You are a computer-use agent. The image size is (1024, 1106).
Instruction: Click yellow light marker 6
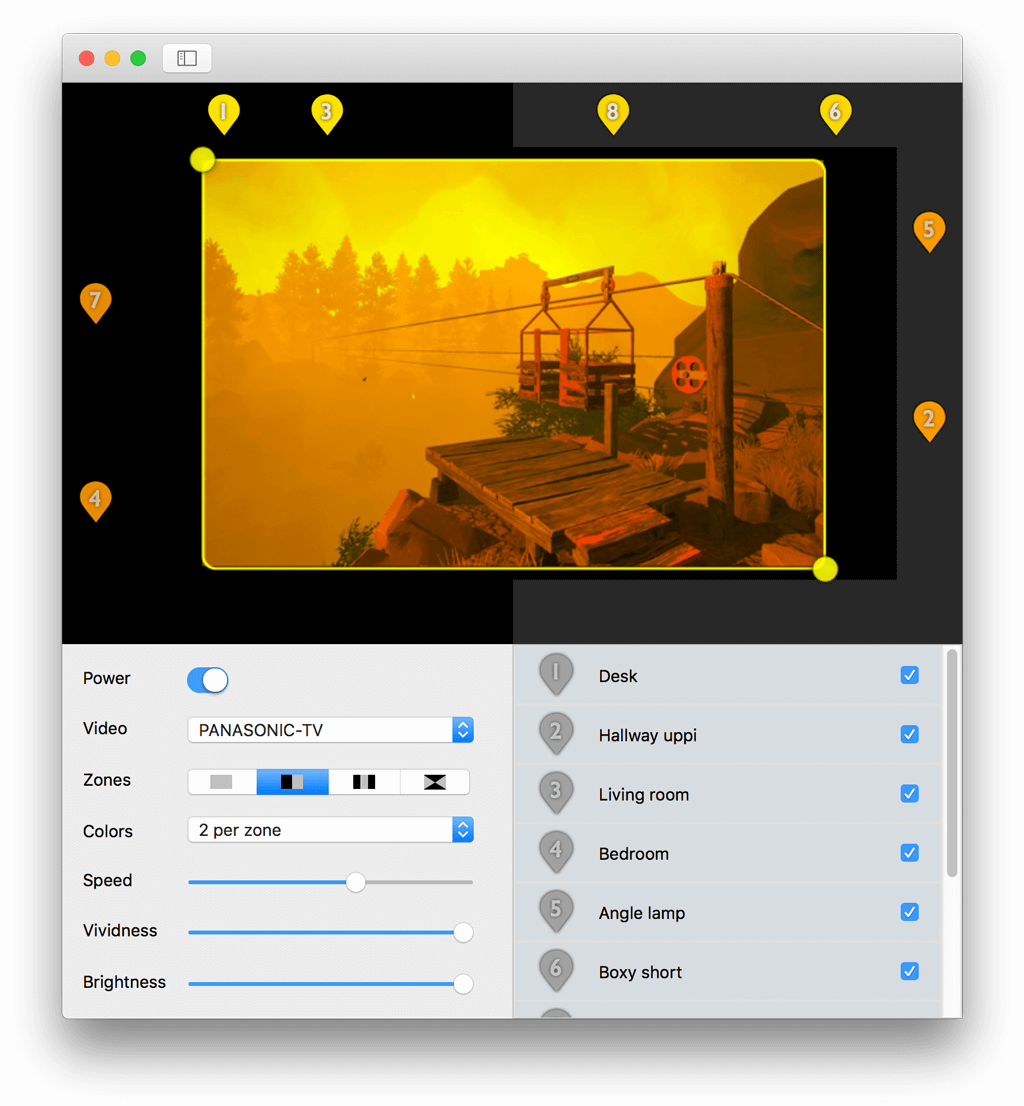pos(835,113)
